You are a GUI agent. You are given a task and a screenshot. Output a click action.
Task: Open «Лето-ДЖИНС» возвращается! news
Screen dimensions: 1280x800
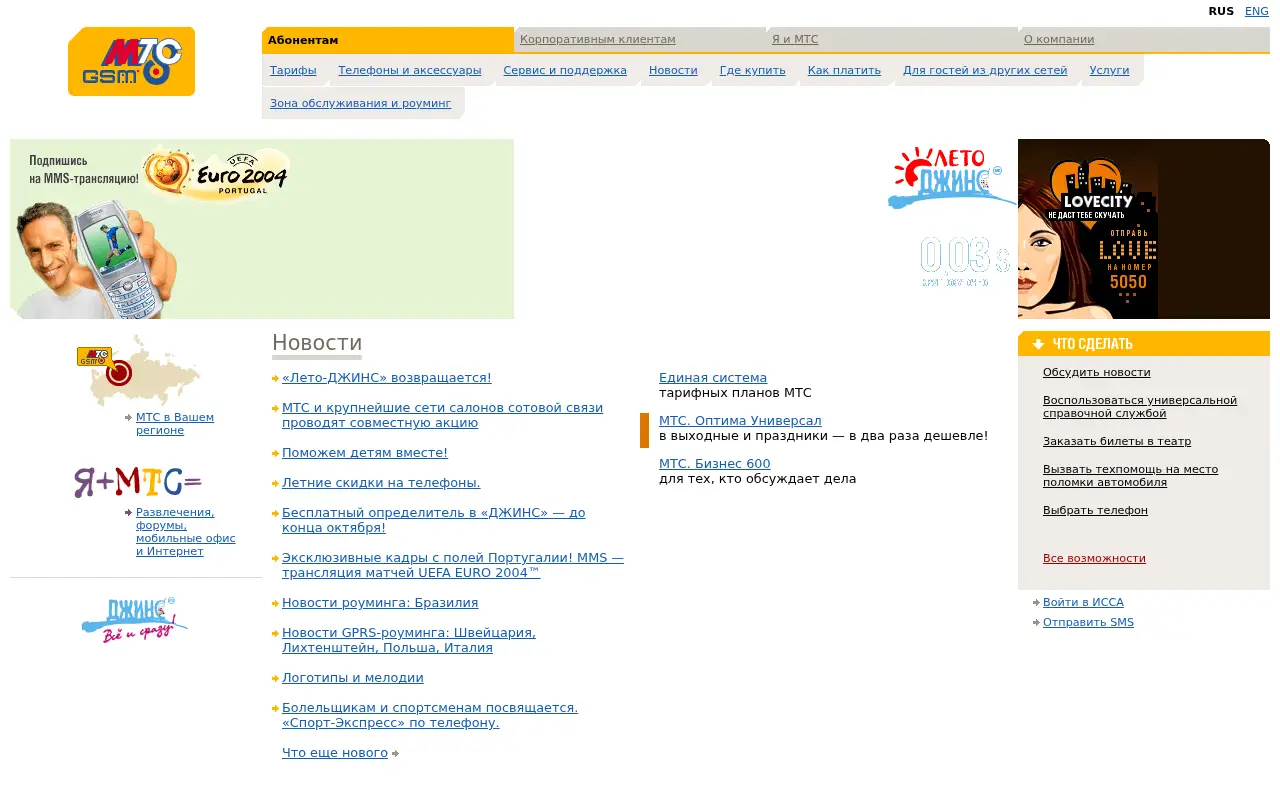[387, 378]
